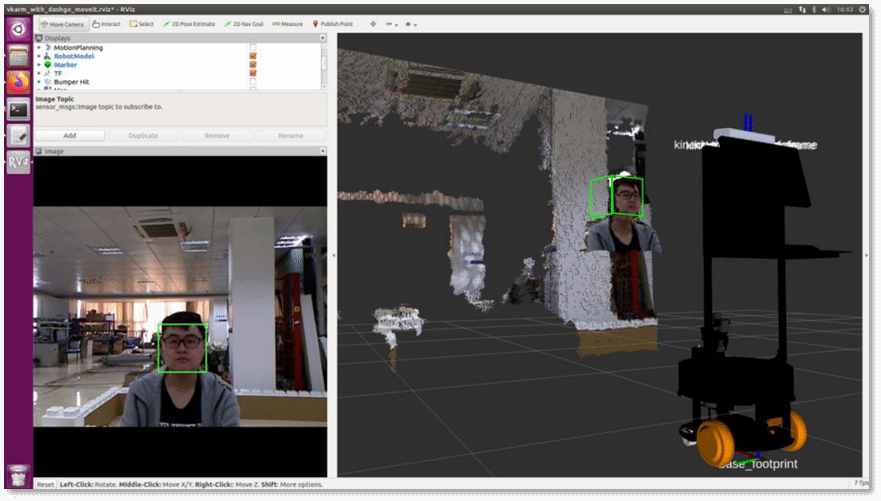Enable the MotionPlanning checkbox
The image size is (881, 501).
pos(253,48)
